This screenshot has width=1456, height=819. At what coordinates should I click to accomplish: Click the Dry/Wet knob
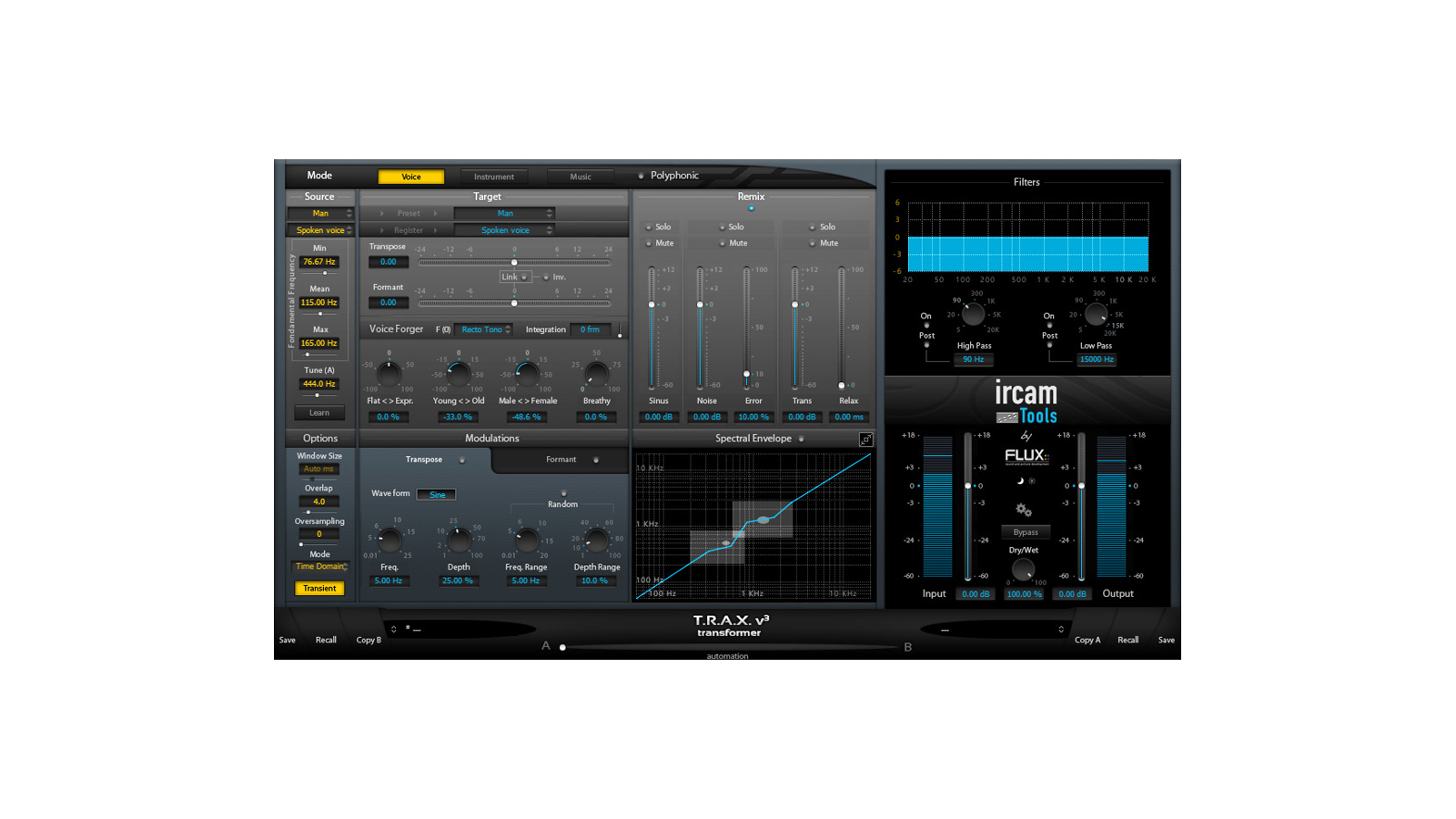point(1023,570)
